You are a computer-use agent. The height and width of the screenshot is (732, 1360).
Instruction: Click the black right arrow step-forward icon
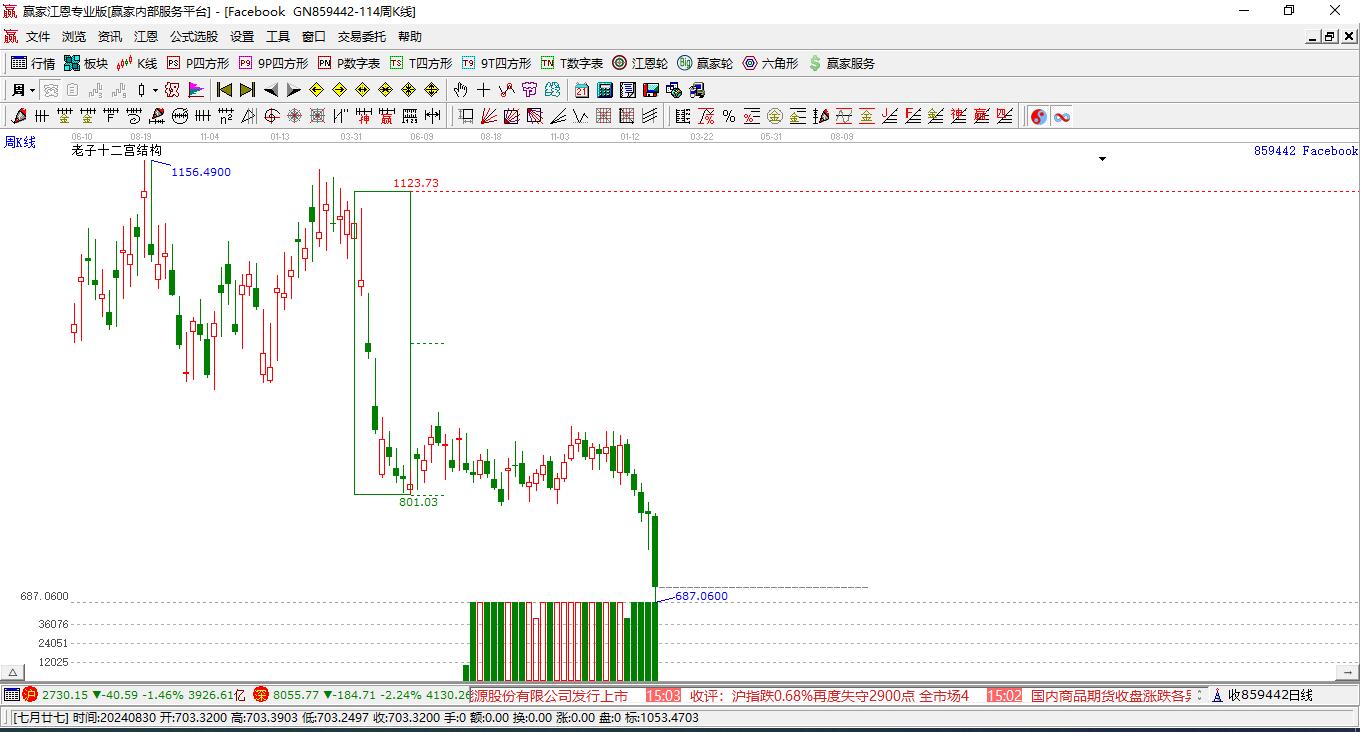pyautogui.click(x=293, y=90)
